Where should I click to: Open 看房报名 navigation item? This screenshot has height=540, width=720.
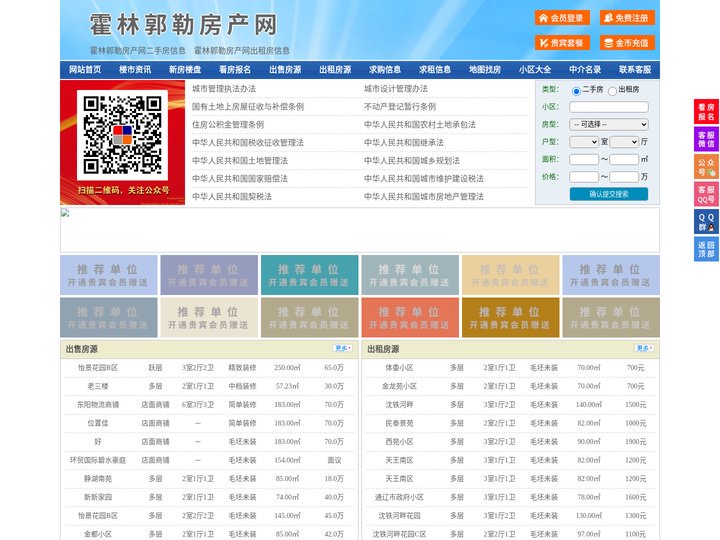235,70
